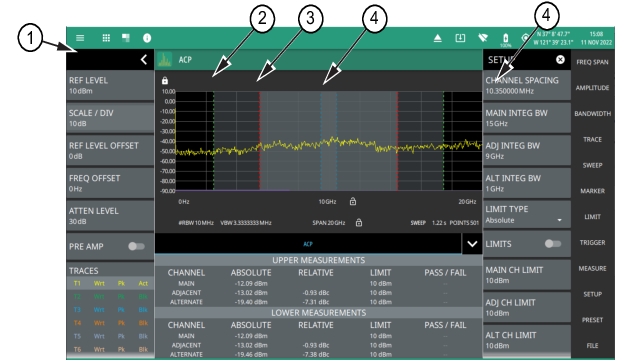631x361 pixels.
Task: Click the save/download icon in top bar
Action: pyautogui.click(x=460, y=38)
